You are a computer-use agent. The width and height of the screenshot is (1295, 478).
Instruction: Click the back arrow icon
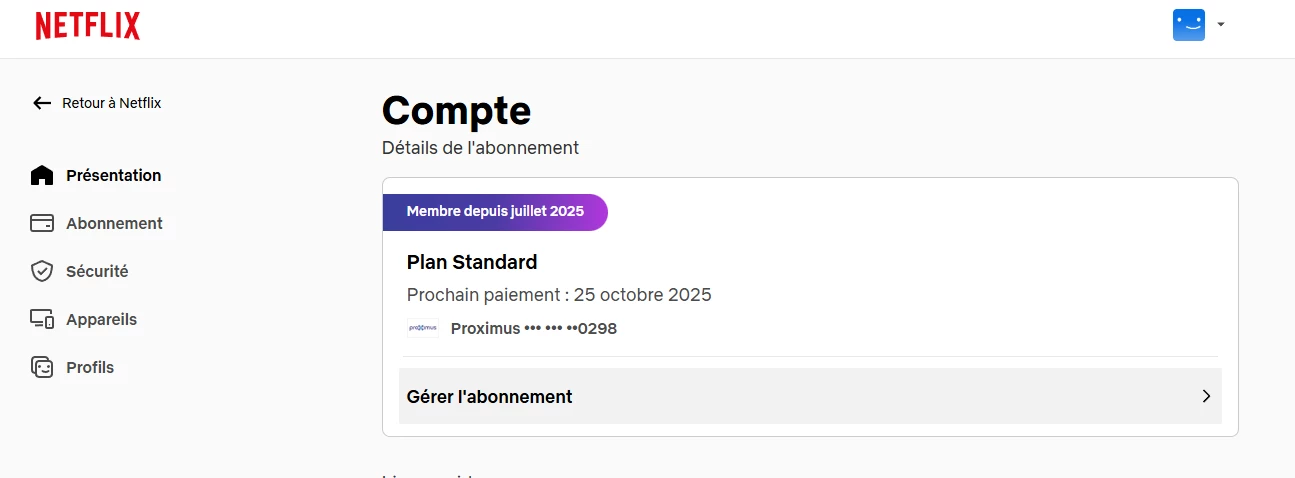pos(42,103)
